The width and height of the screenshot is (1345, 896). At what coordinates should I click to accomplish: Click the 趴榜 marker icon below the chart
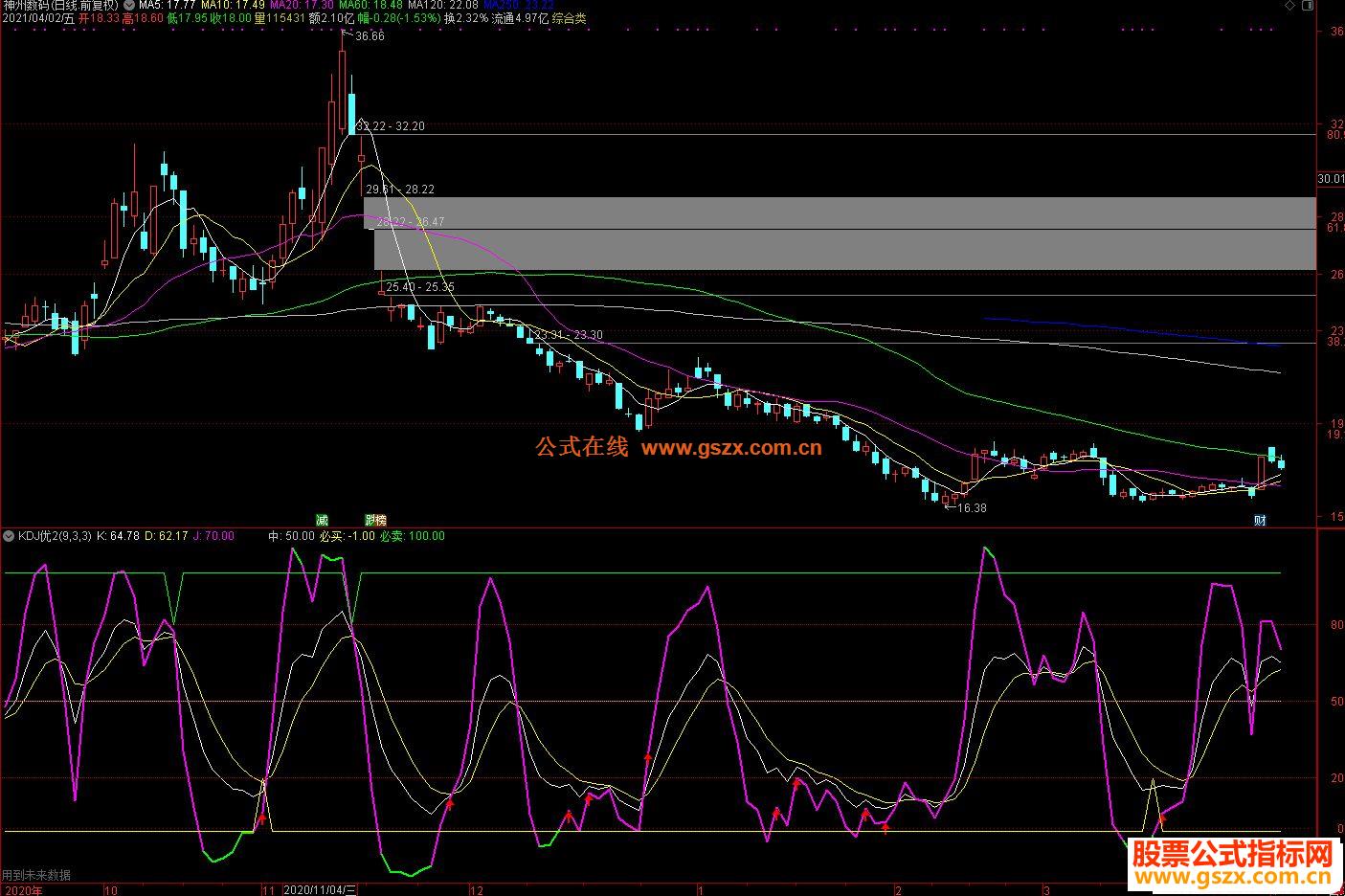(375, 520)
